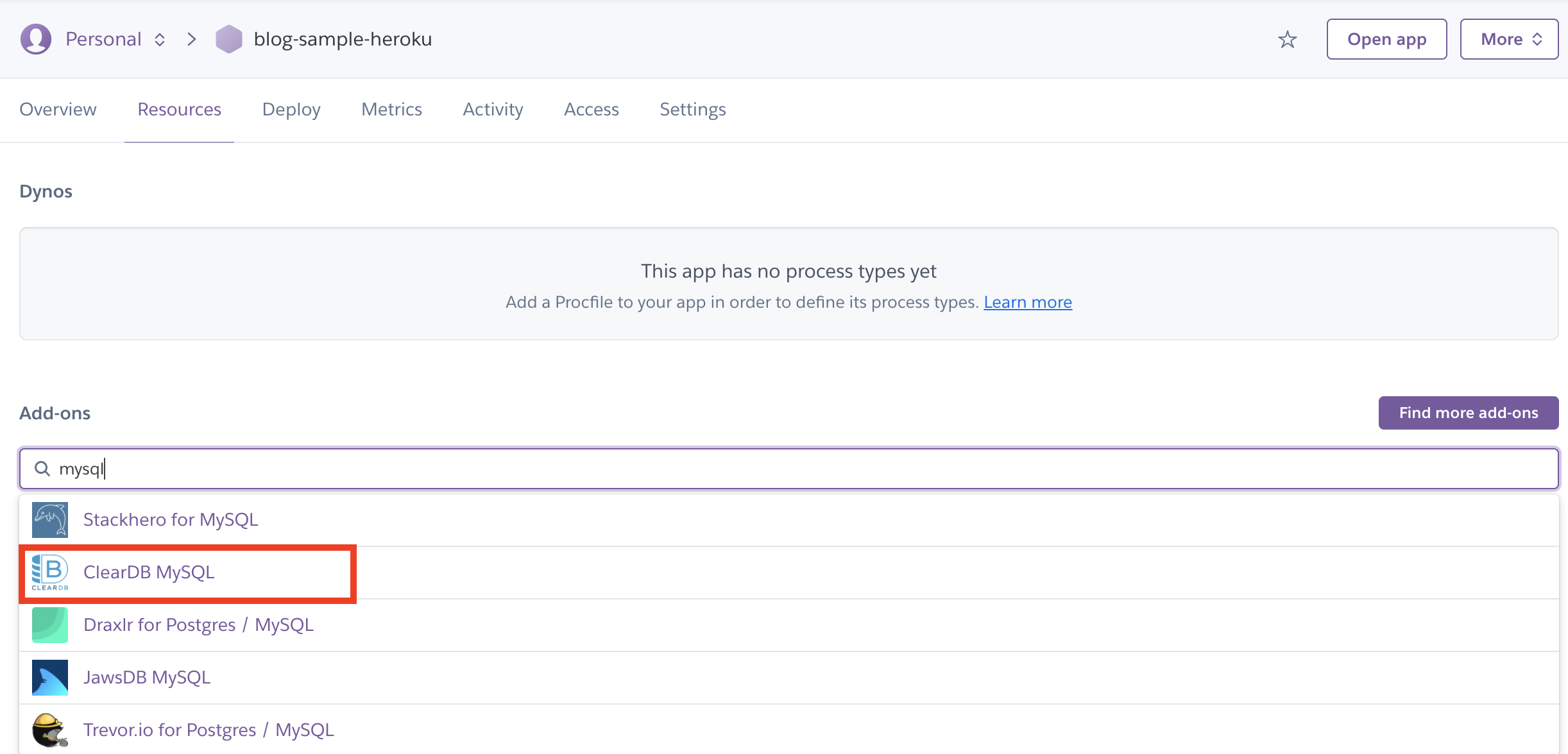Switch to the Overview tab
Screen dimensions: 1568x754
[x=58, y=110]
